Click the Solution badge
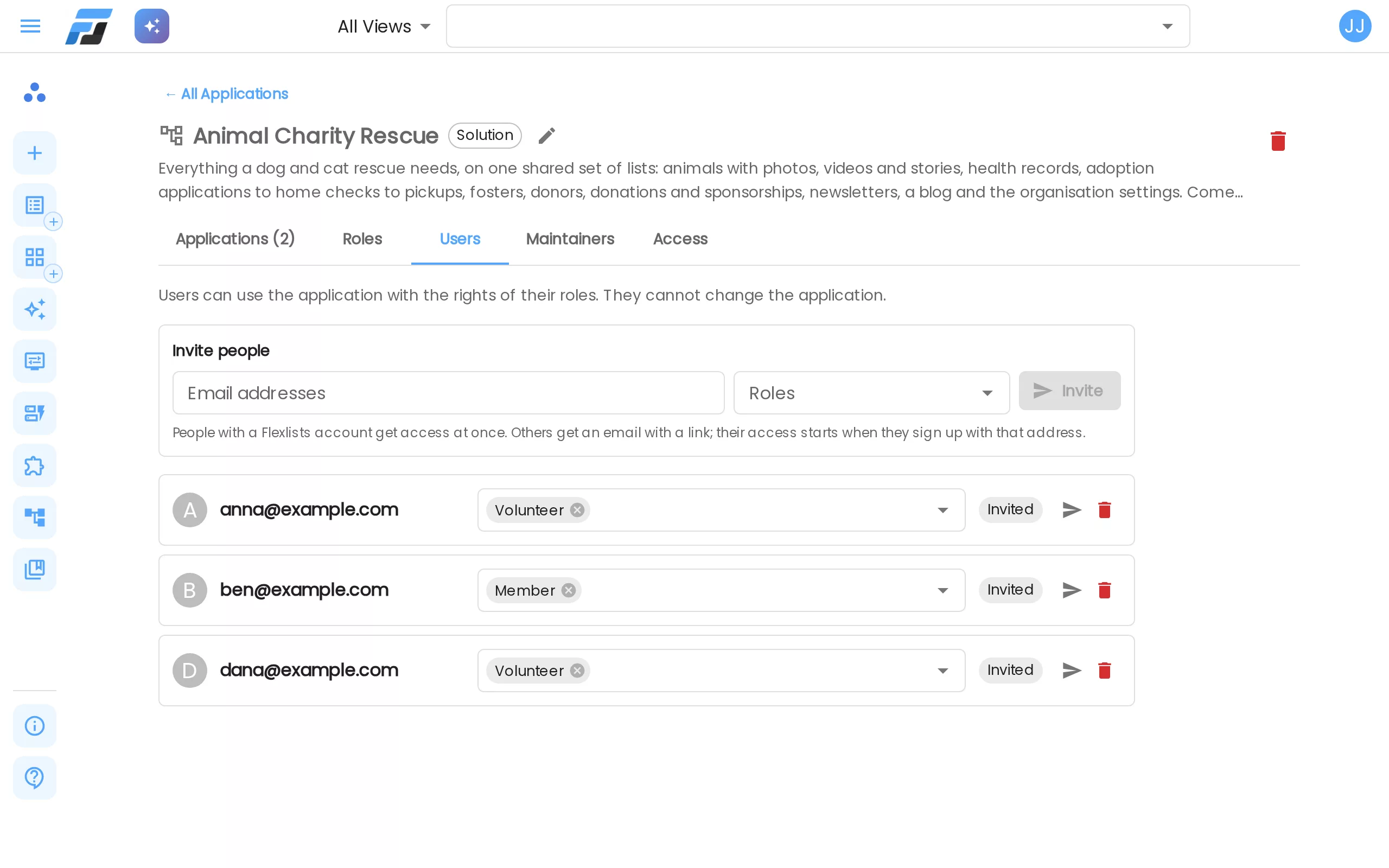 point(485,136)
